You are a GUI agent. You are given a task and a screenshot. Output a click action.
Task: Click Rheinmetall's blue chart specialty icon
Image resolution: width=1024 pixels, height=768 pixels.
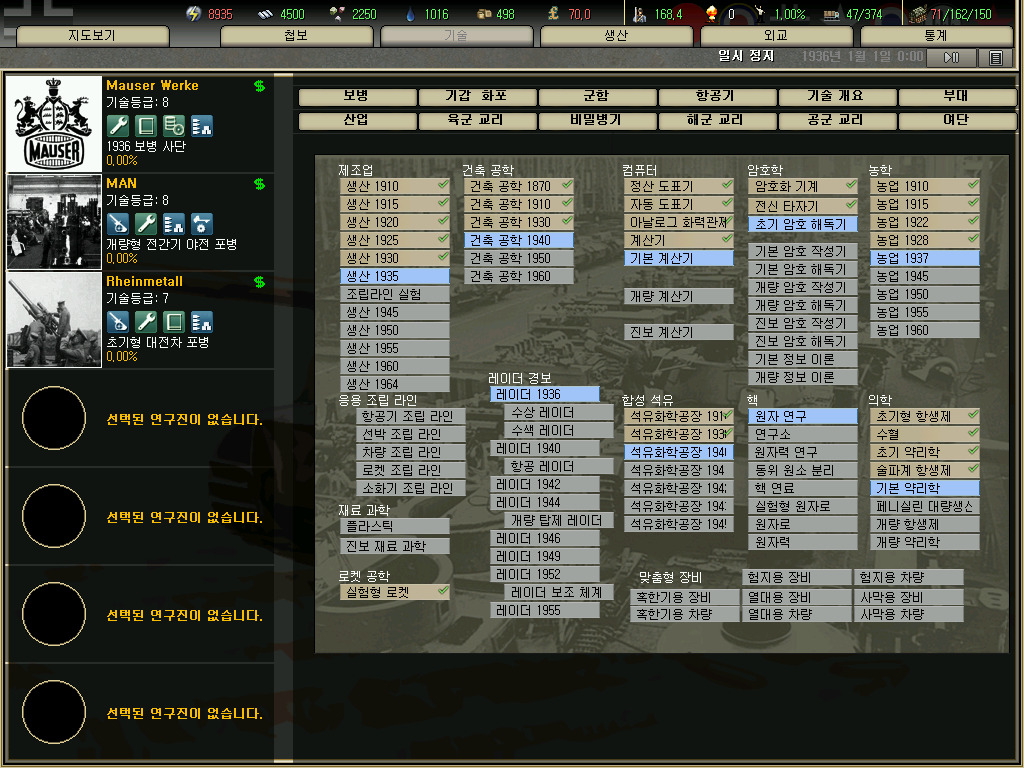pyautogui.click(x=202, y=322)
